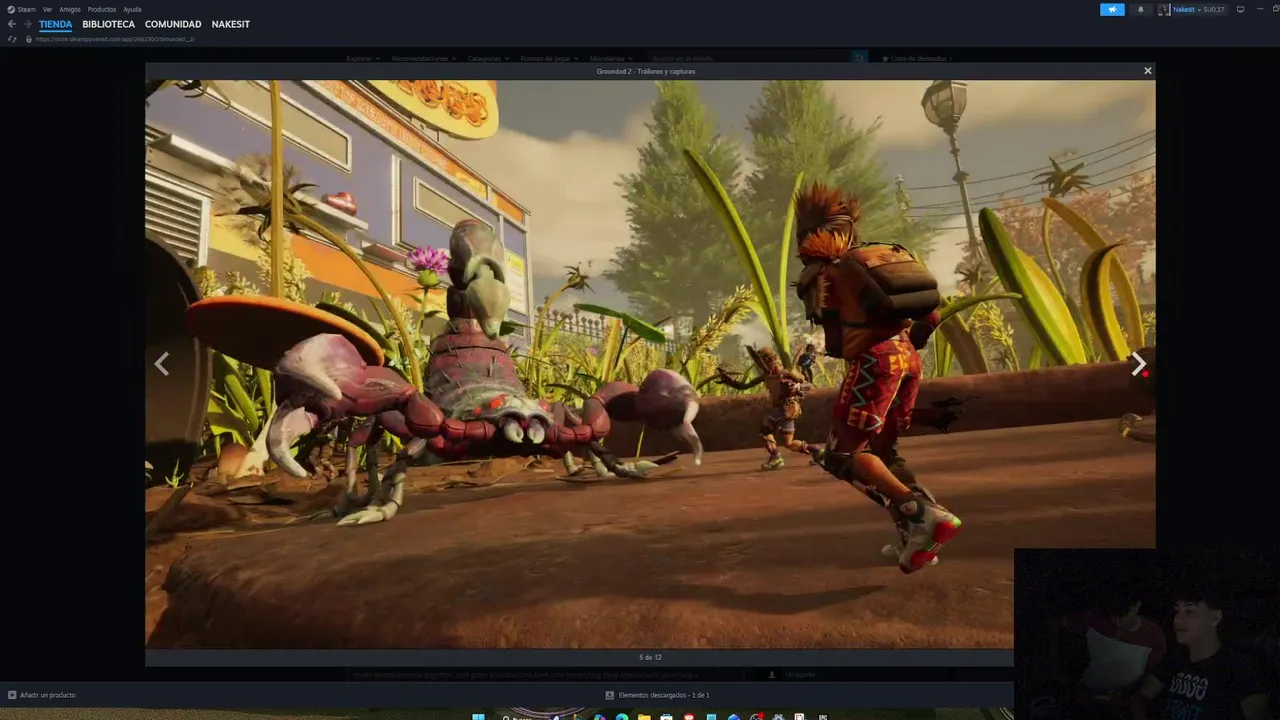Click the downloads icon in bottom bar
Screen dimensions: 1280x720
coord(610,695)
